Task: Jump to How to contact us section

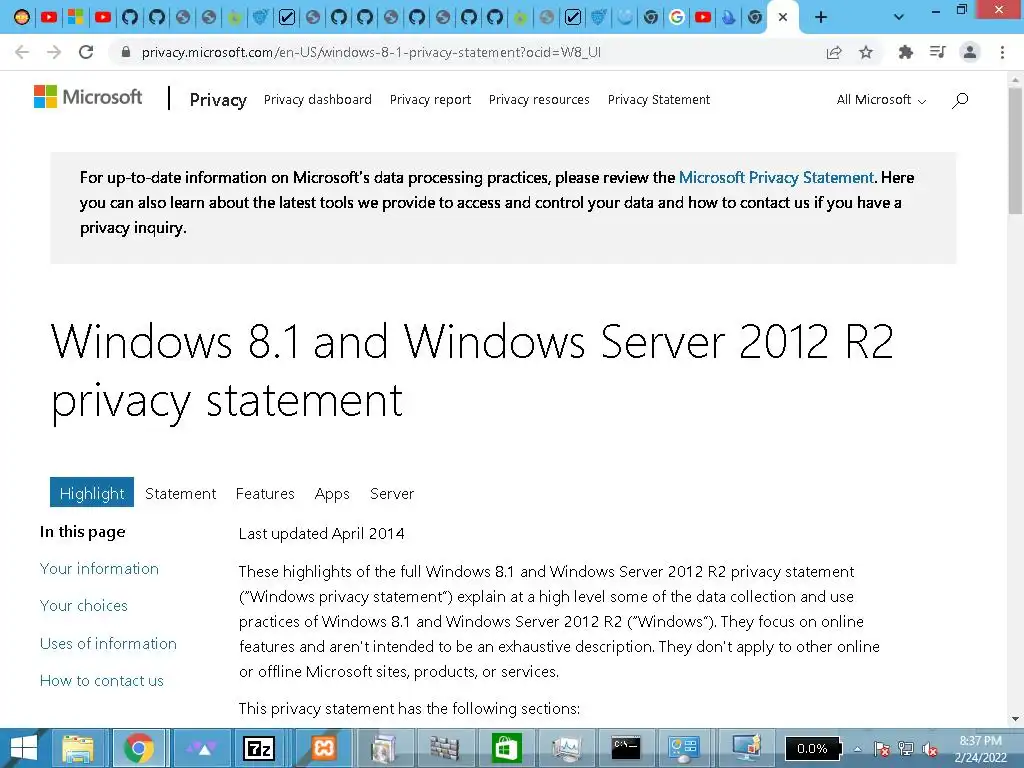Action: pos(102,680)
